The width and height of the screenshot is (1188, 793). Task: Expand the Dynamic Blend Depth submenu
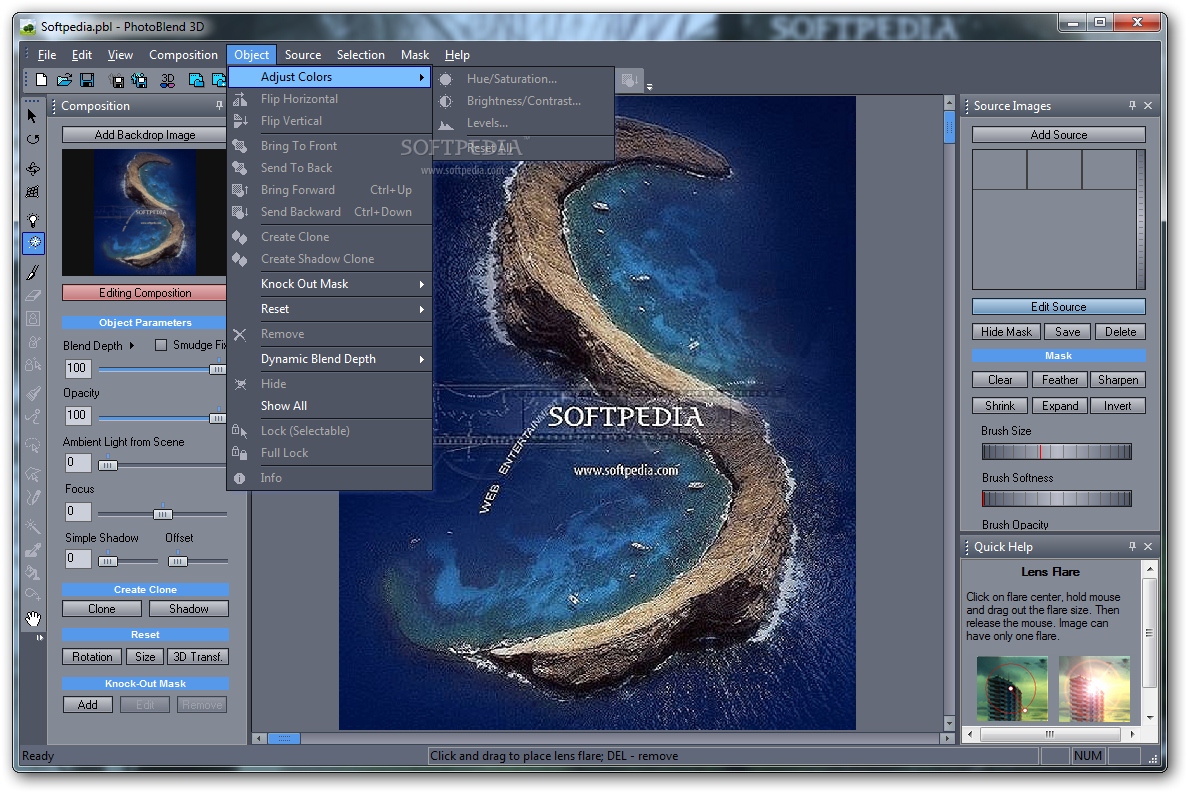pyautogui.click(x=330, y=359)
